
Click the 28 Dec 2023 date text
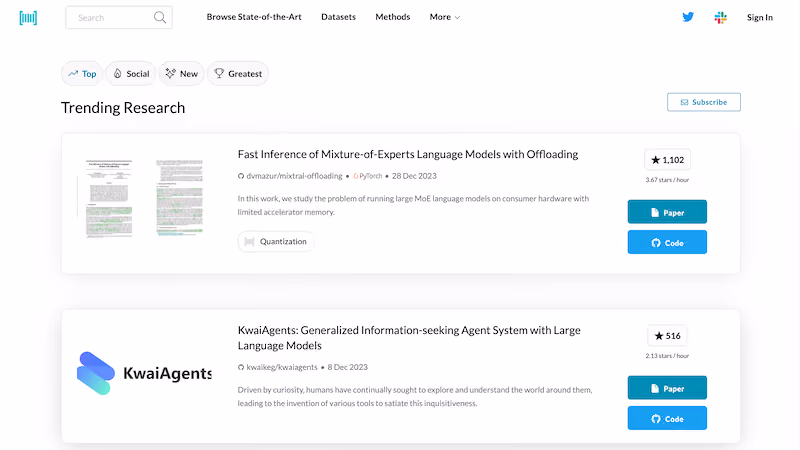pyautogui.click(x=414, y=176)
